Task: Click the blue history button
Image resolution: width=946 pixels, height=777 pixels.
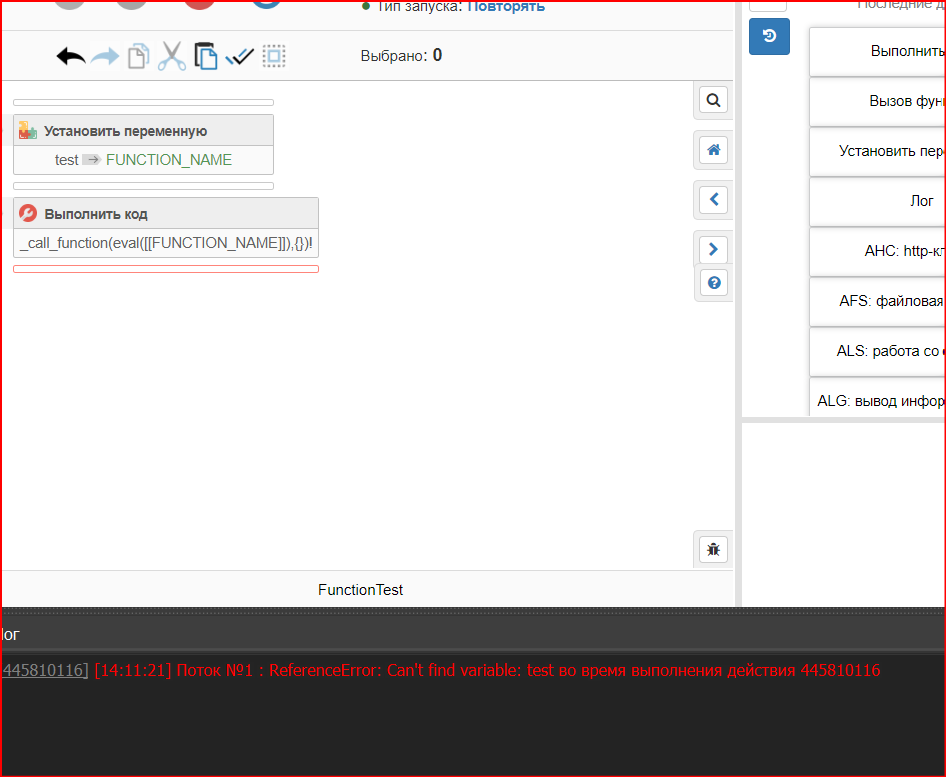Action: [x=769, y=36]
